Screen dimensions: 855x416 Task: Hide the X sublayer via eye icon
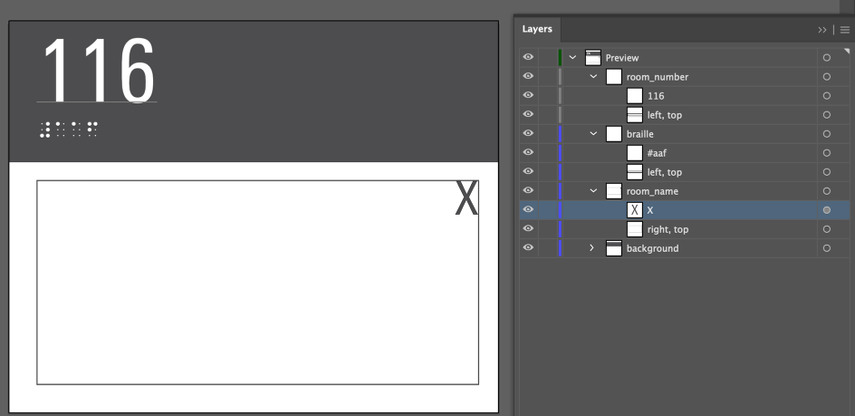click(528, 210)
